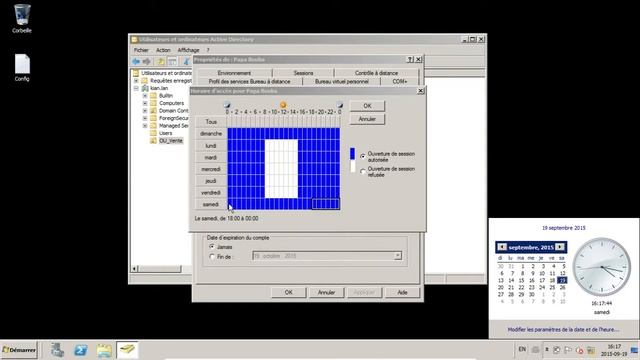The width and height of the screenshot is (640, 360).
Task: Click OK in the properties dialog
Action: tap(289, 292)
